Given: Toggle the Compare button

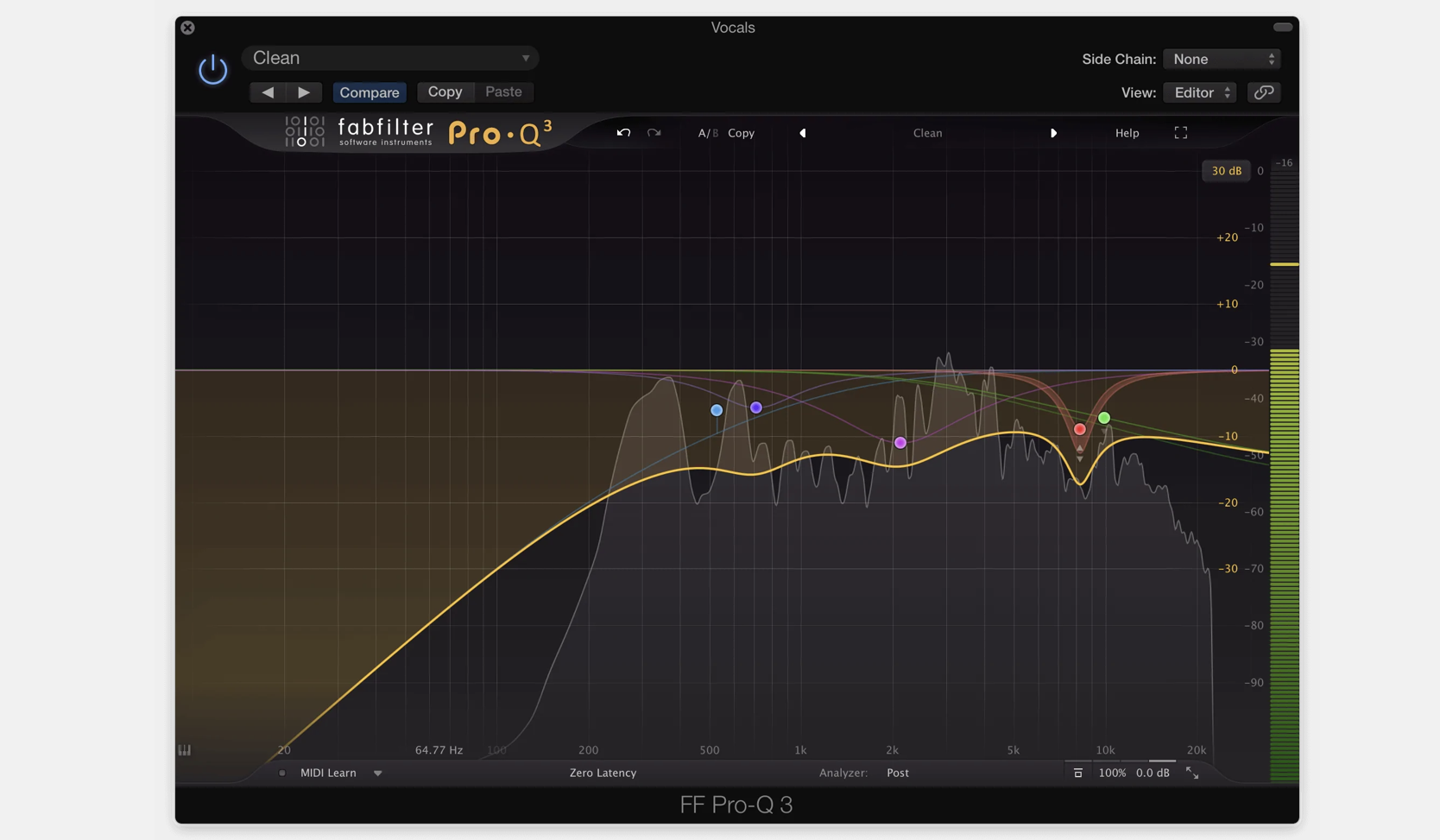Looking at the screenshot, I should tap(369, 92).
